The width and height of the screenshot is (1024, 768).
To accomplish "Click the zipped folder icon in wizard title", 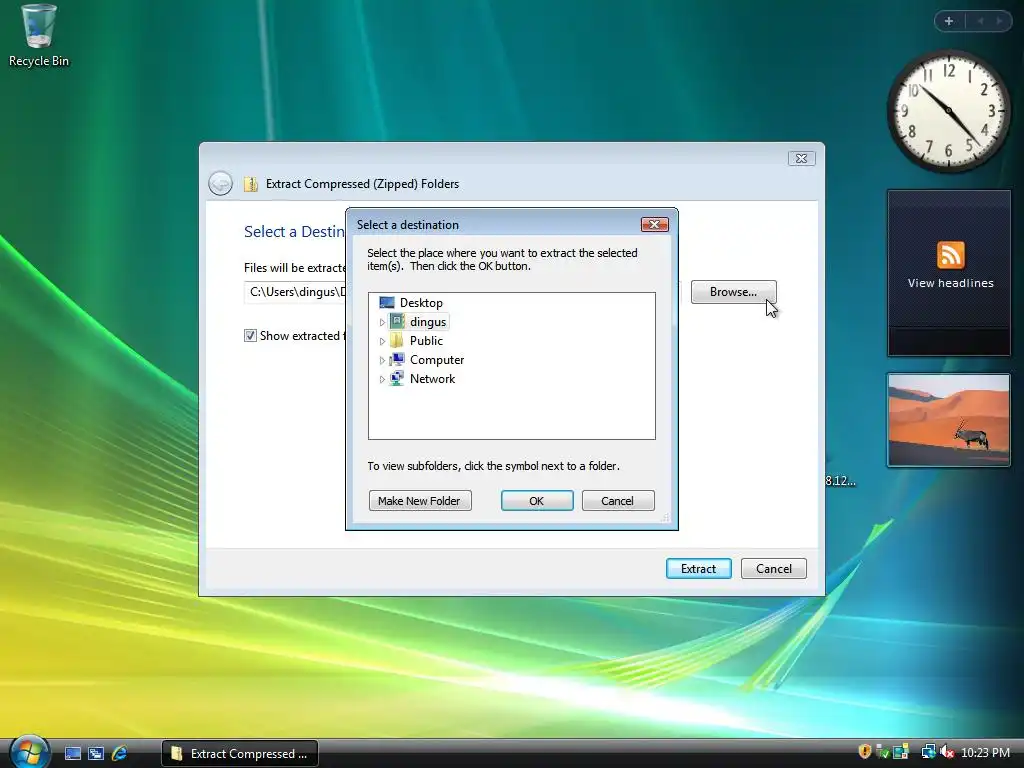I will [x=251, y=184].
